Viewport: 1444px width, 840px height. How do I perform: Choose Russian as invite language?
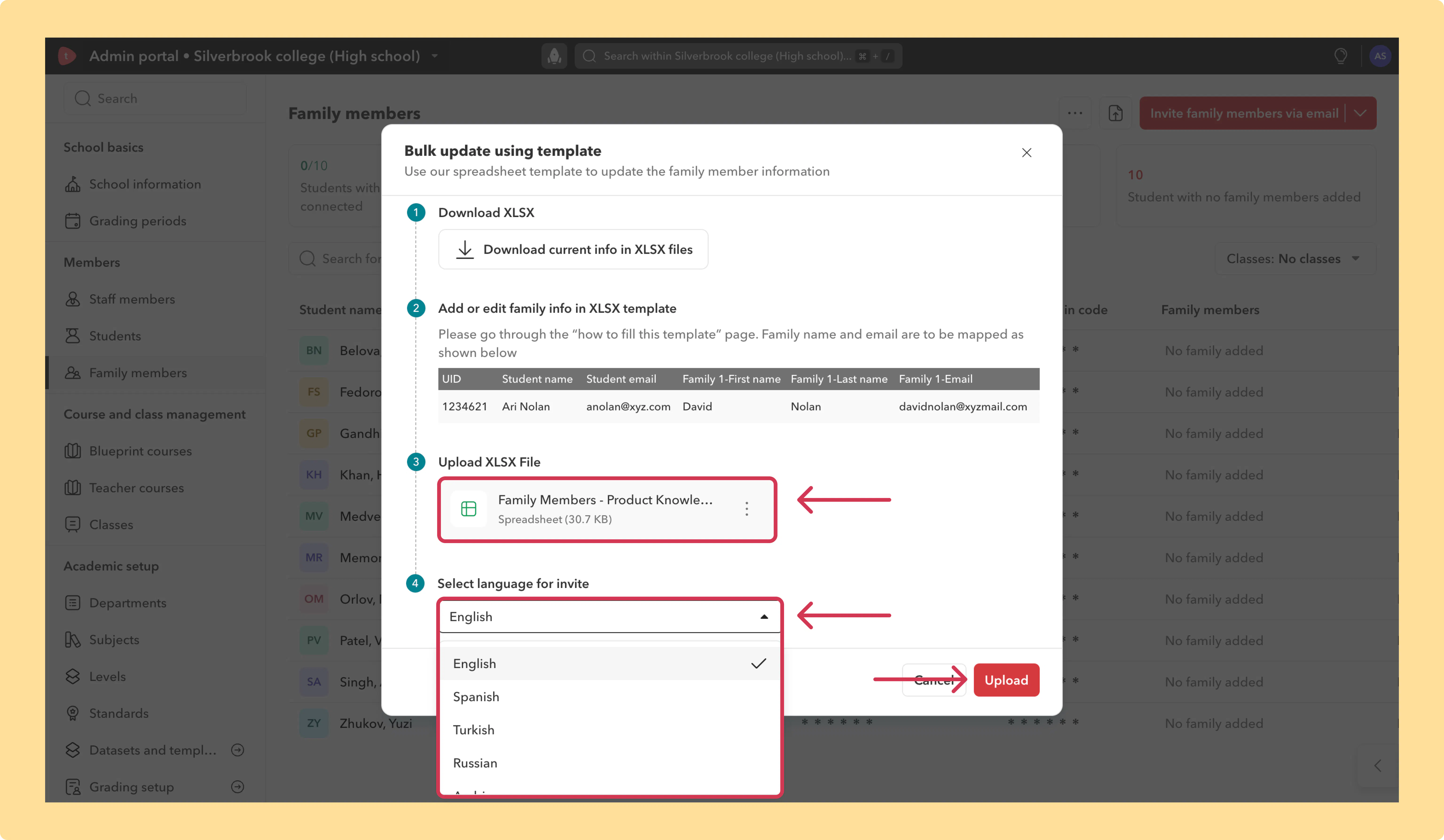[610, 763]
